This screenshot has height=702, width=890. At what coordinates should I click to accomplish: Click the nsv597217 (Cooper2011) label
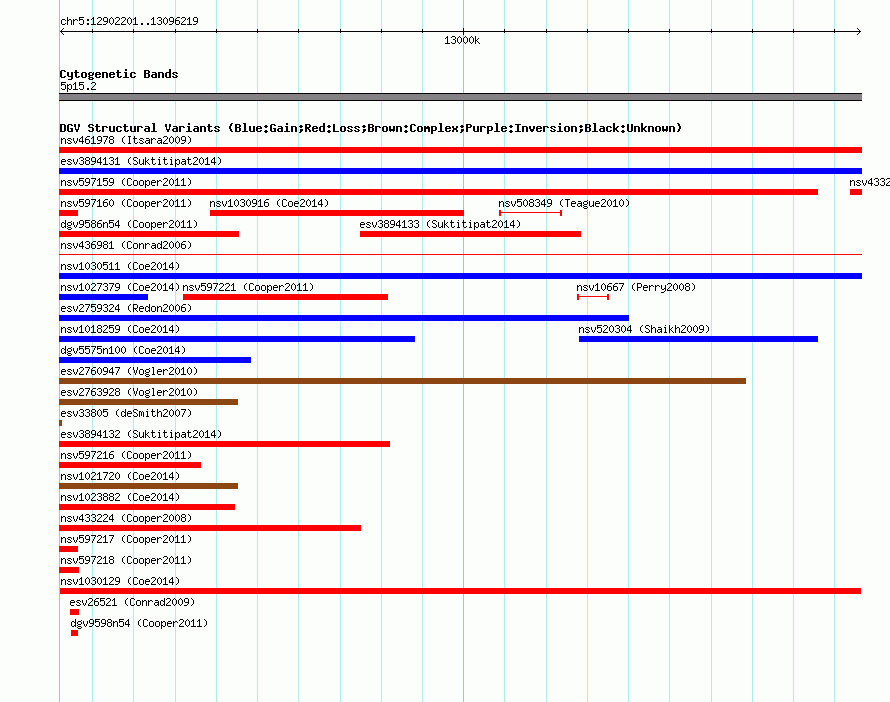click(x=126, y=539)
